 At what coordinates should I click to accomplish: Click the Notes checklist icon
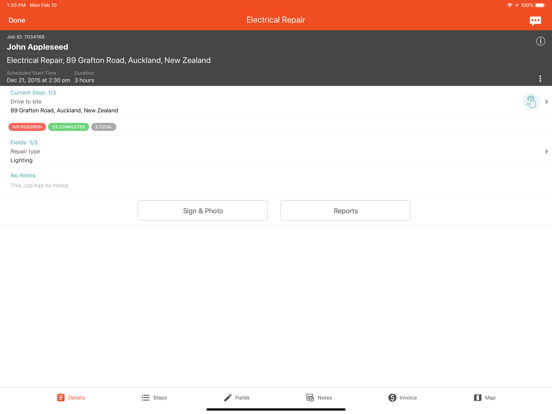tap(310, 397)
